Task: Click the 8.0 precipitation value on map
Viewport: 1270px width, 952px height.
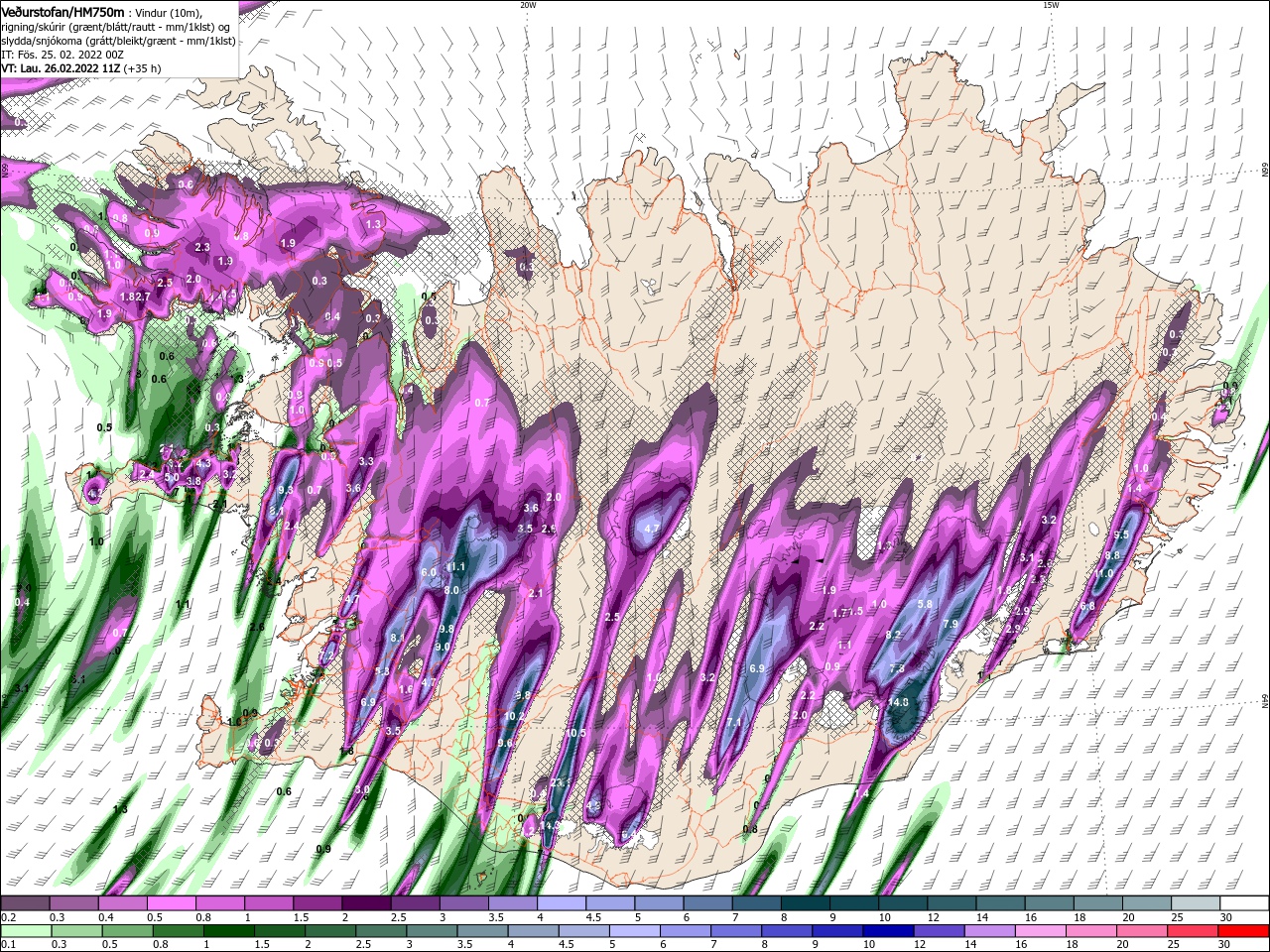Action: click(451, 590)
